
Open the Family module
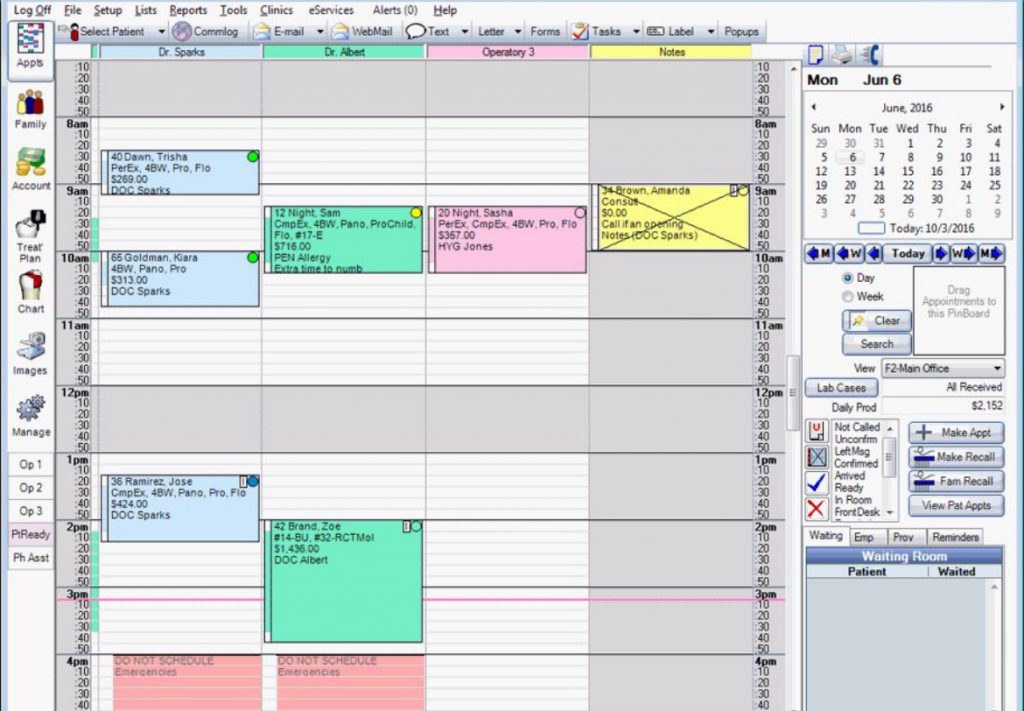click(30, 108)
